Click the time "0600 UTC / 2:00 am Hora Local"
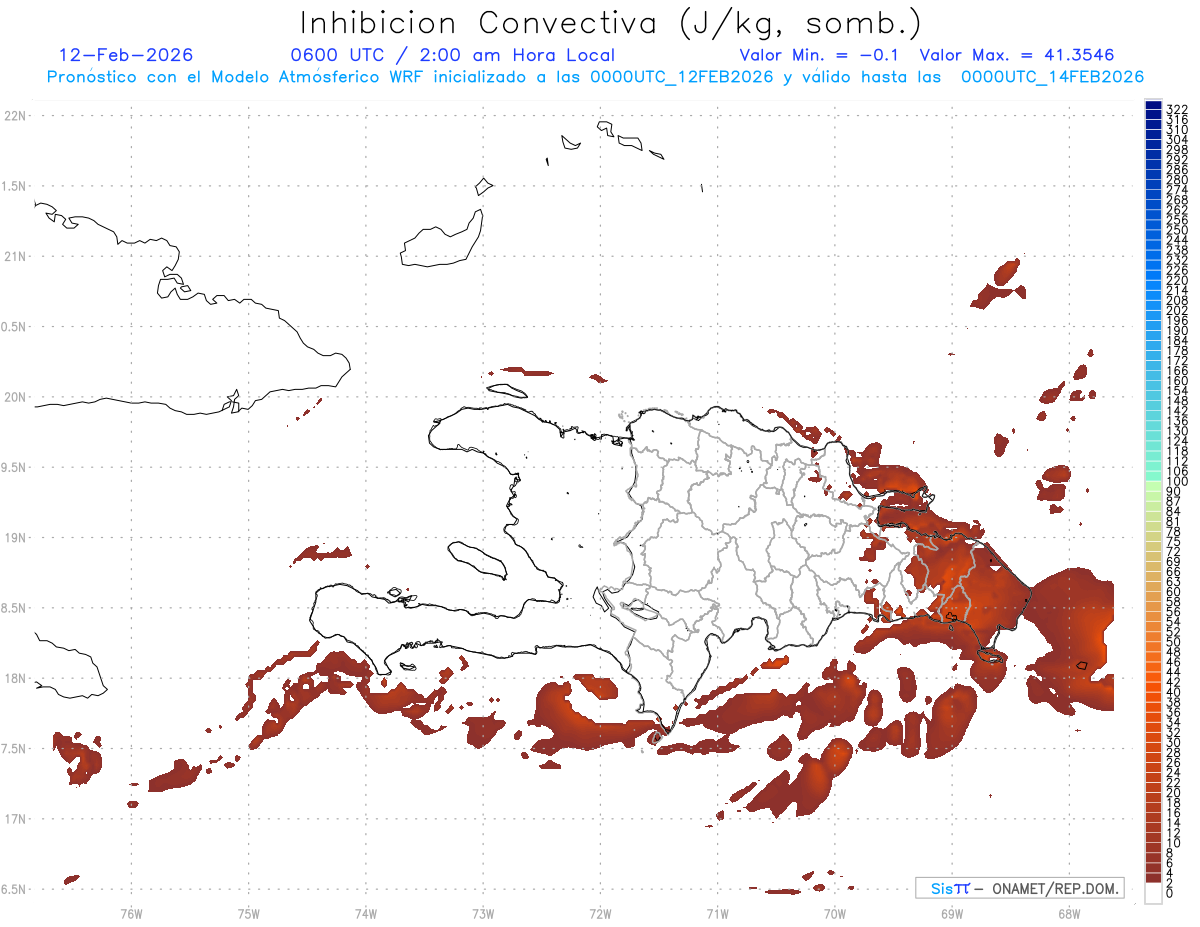 [453, 55]
